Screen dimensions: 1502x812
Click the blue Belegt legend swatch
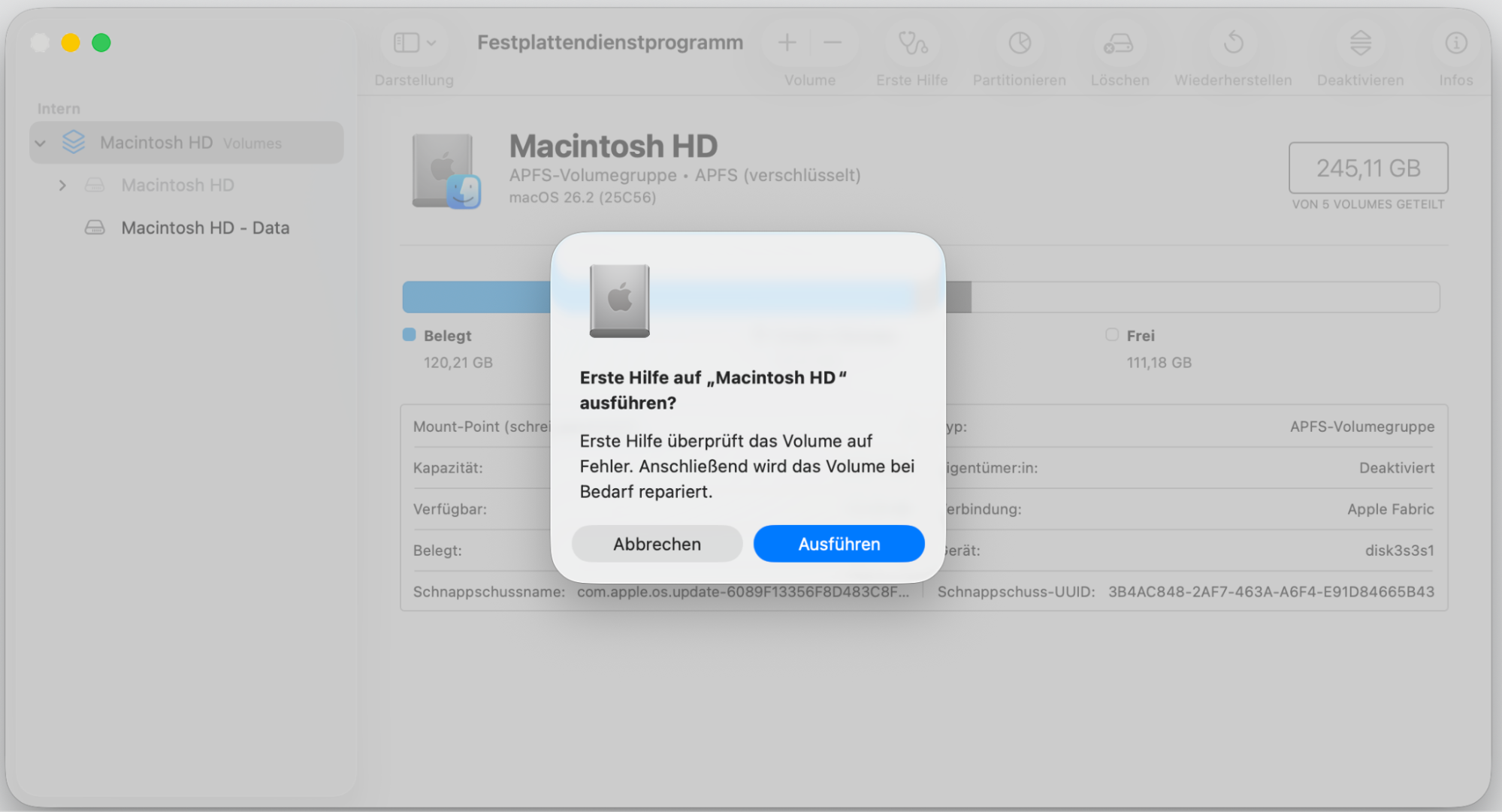point(409,335)
